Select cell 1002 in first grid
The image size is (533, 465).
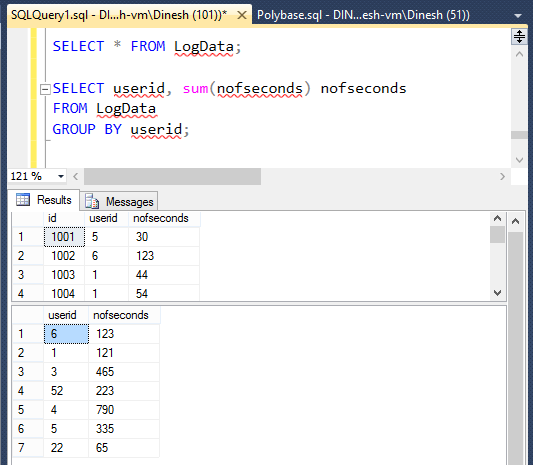click(x=64, y=256)
